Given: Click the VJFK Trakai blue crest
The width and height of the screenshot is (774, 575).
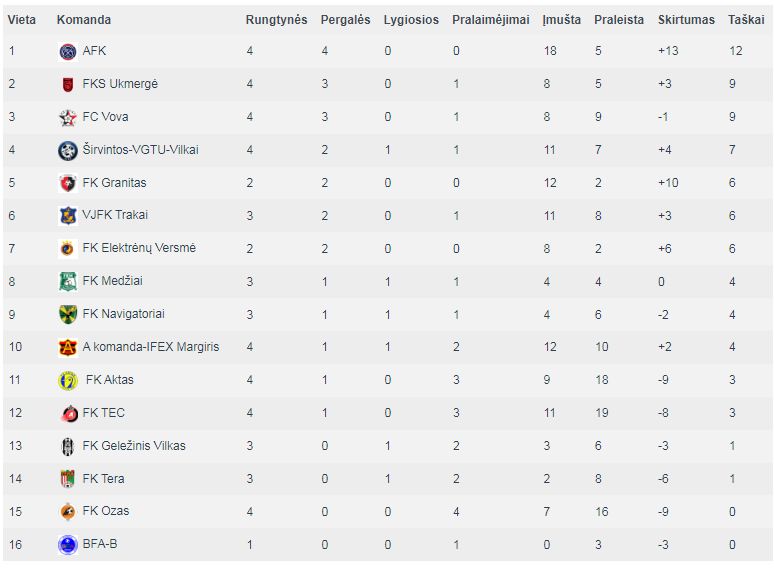Looking at the screenshot, I should point(68,216).
